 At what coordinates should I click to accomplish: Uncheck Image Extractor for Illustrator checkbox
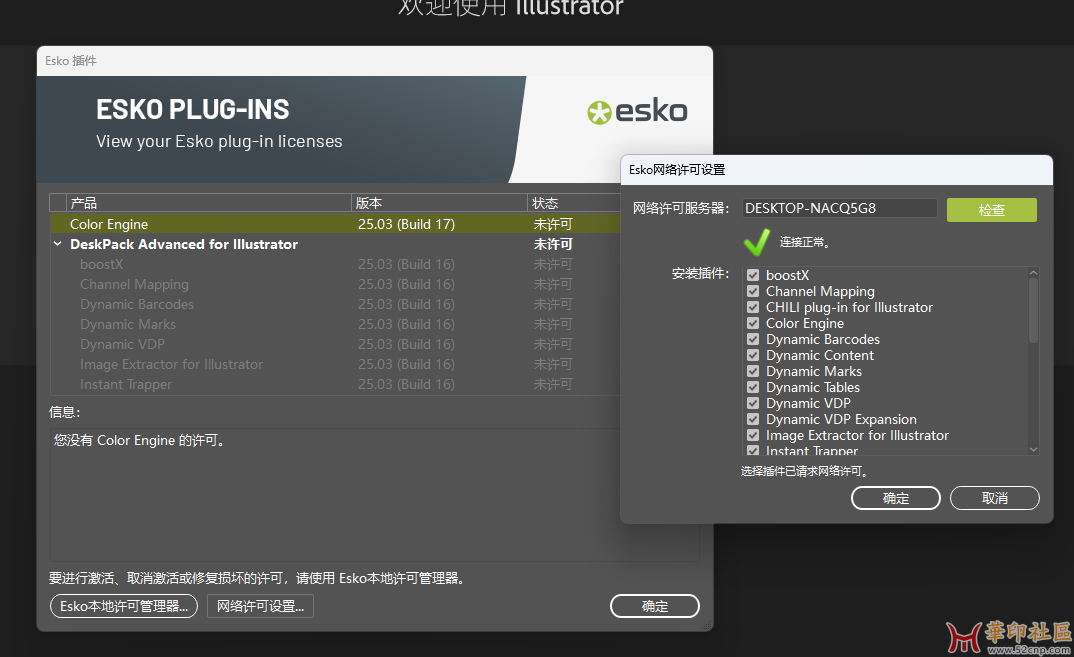(x=753, y=435)
